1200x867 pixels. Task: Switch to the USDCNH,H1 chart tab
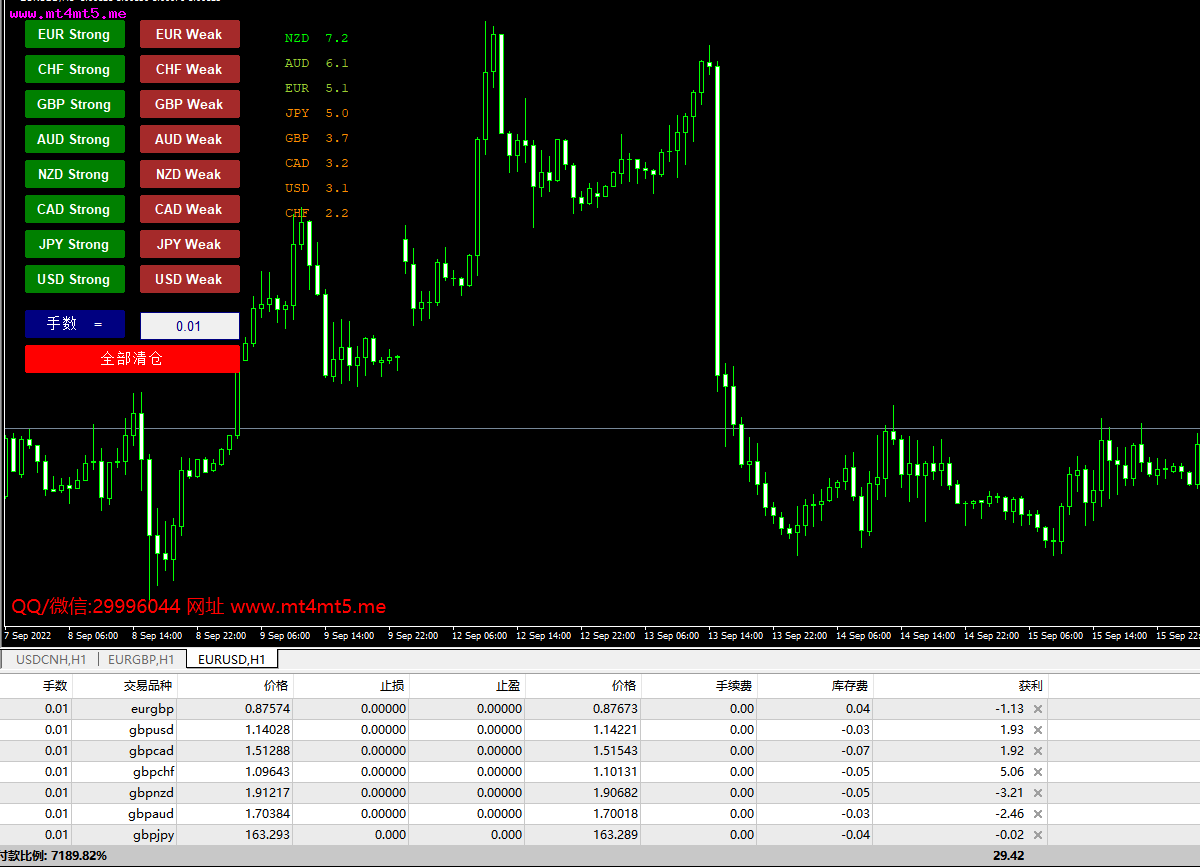click(51, 659)
